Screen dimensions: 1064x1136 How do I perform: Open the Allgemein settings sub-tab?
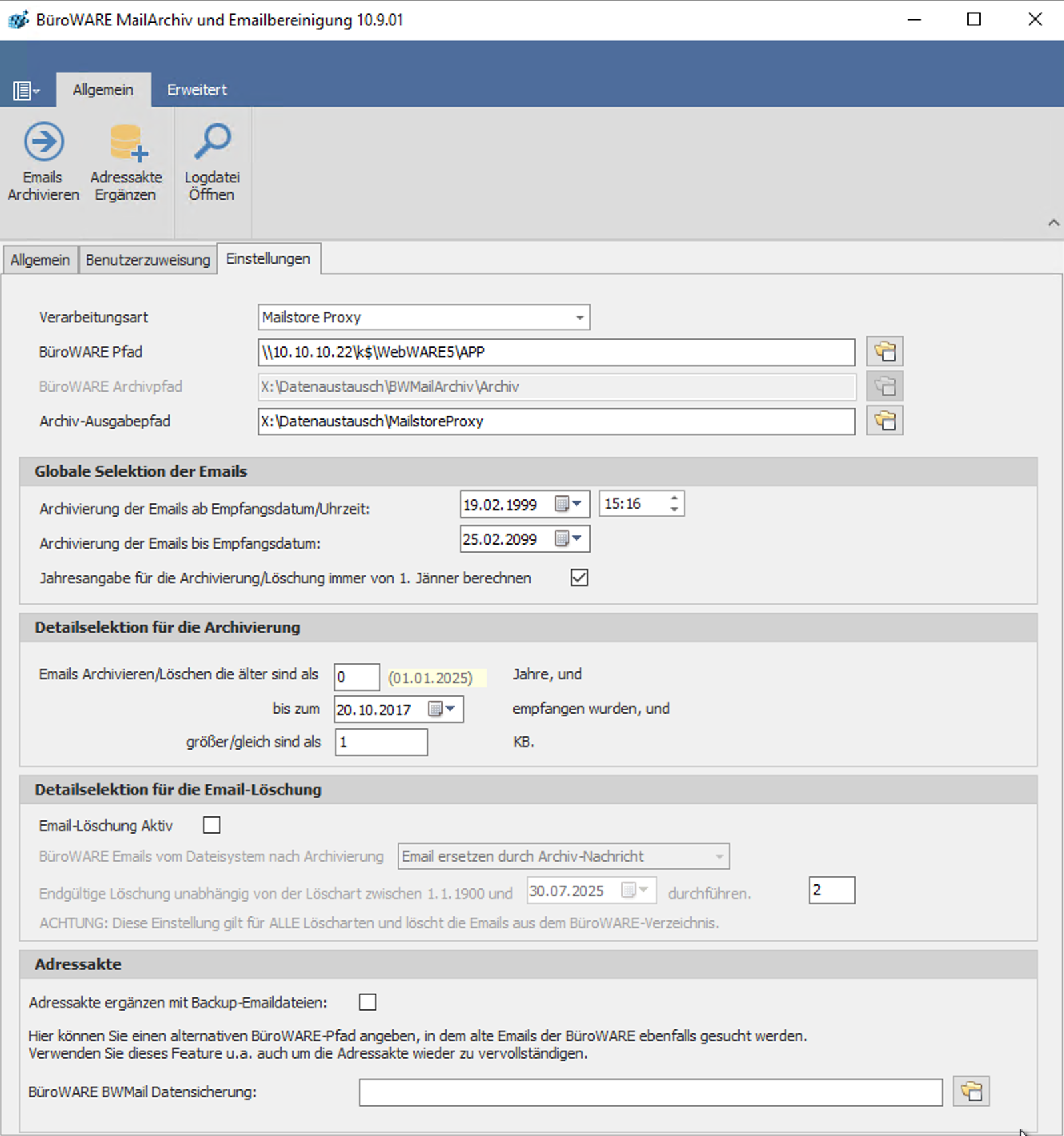(x=40, y=260)
